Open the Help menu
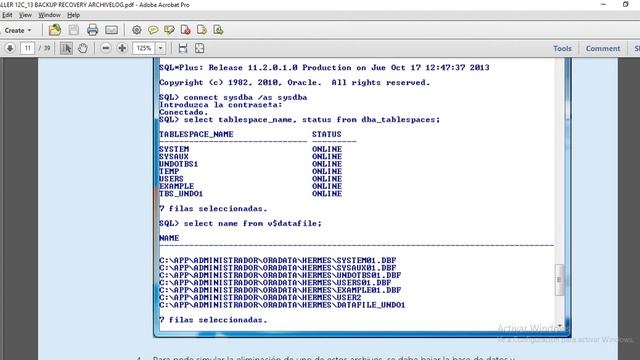Viewport: 640px width, 360px height. coord(73,15)
